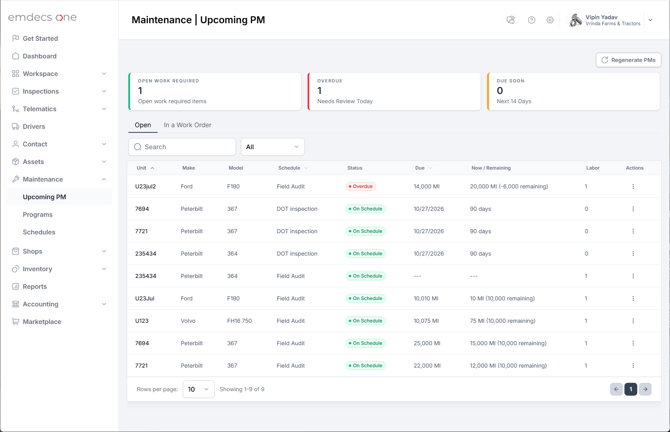Click Vipin Yadav profile avatar
The image size is (670, 432).
click(x=575, y=20)
